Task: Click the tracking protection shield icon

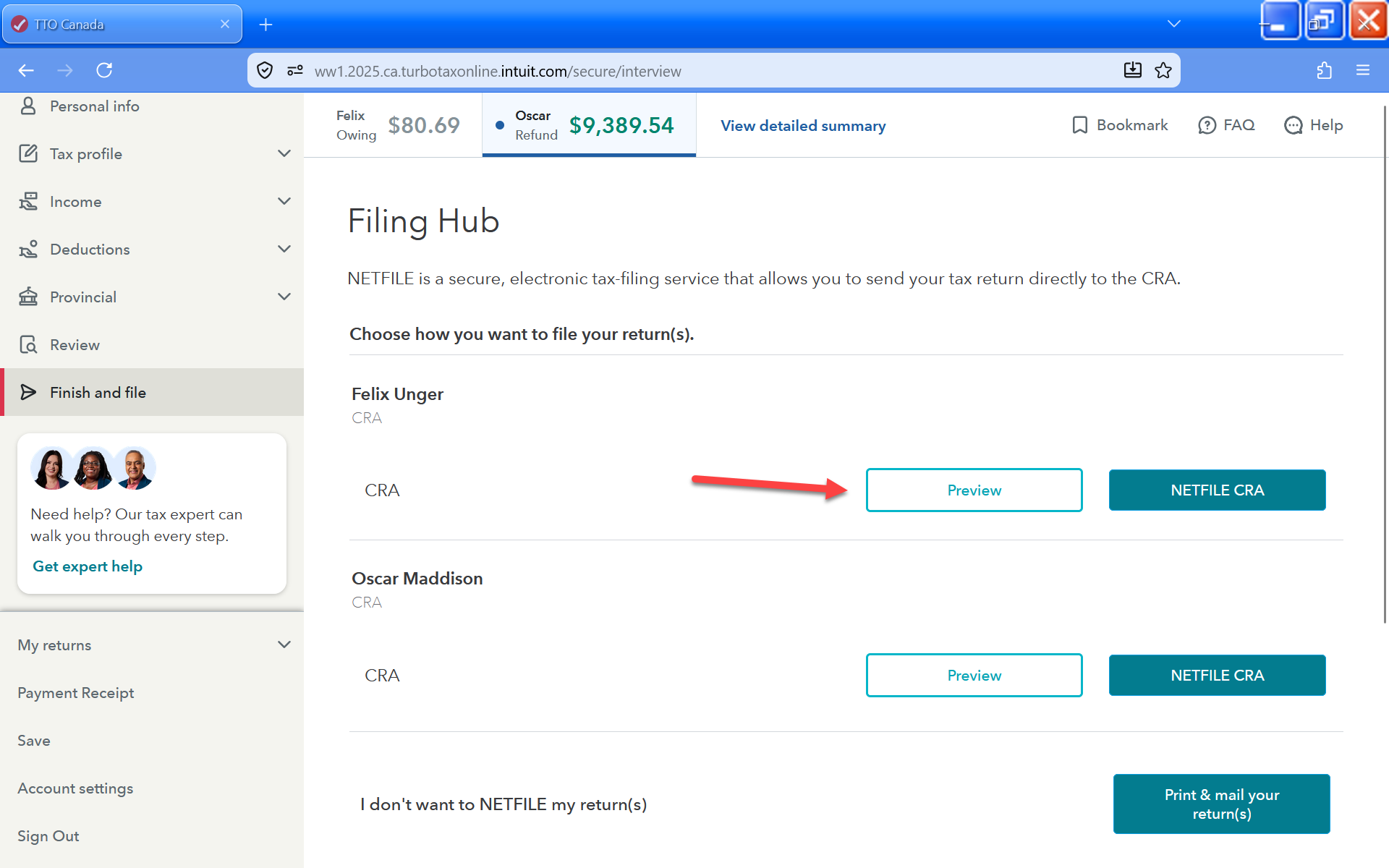Action: pos(265,70)
